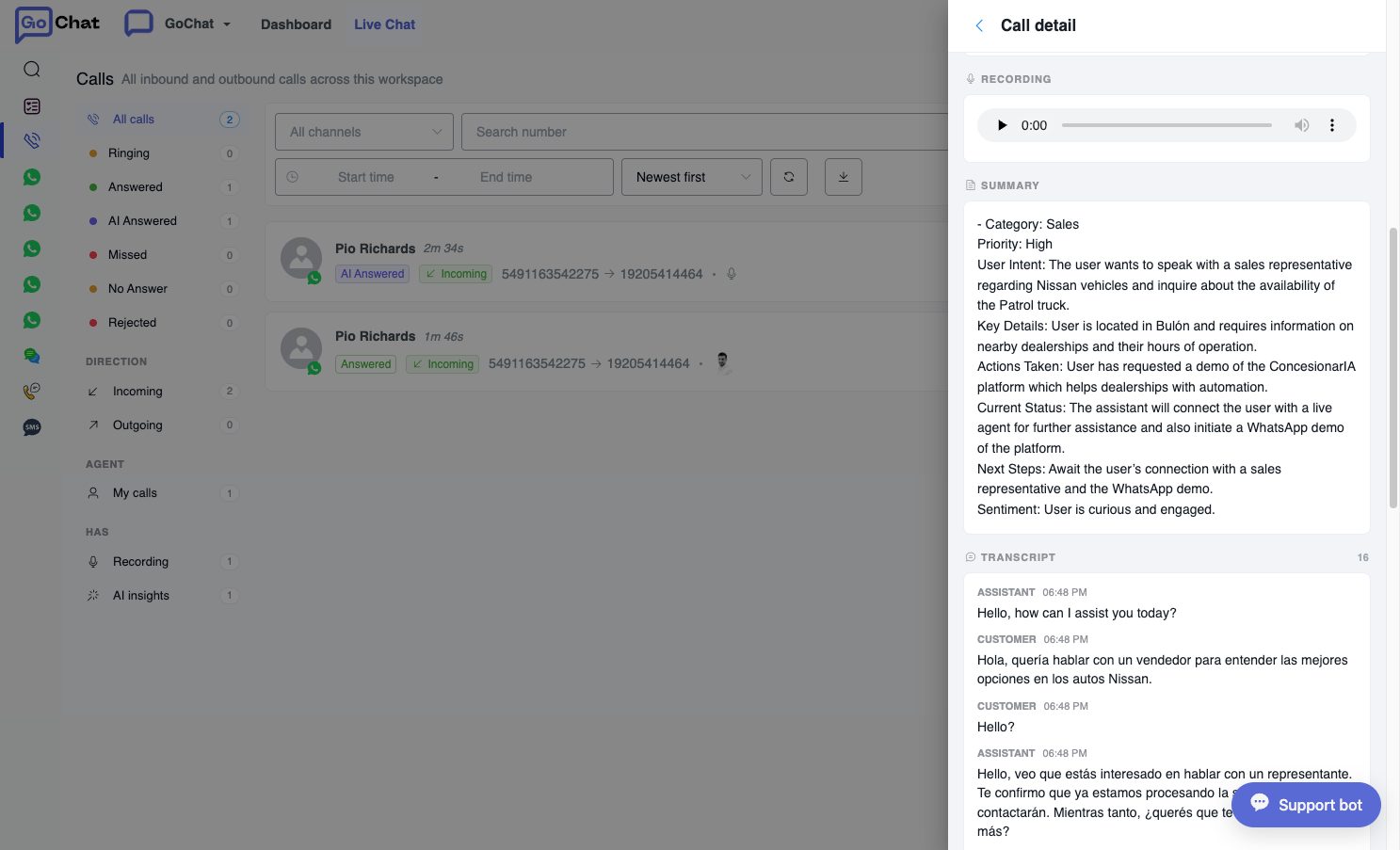The image size is (1400, 850).
Task: Open the Newest first sort dropdown
Action: pos(692,177)
